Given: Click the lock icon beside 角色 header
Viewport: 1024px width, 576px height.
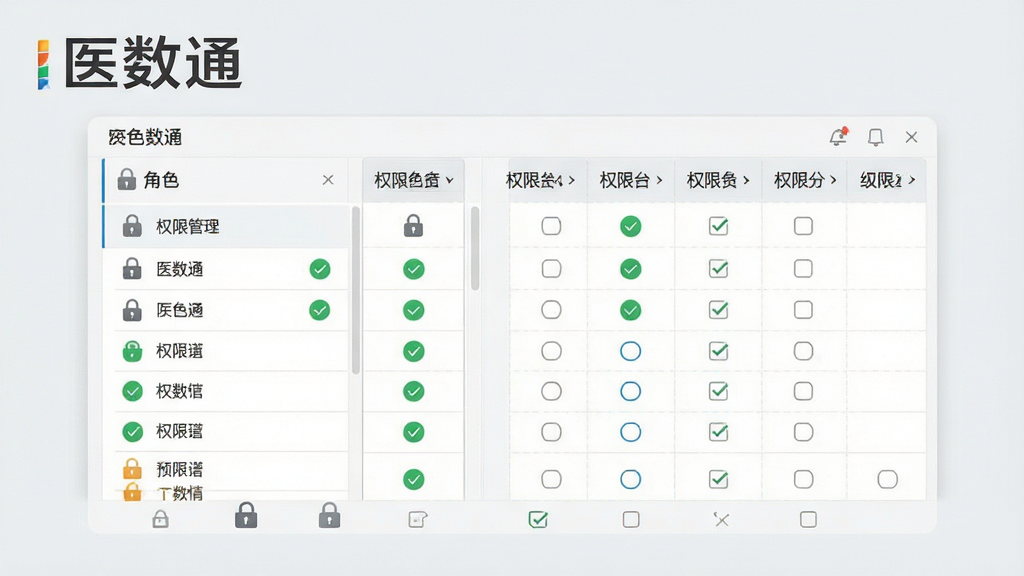Looking at the screenshot, I should (x=126, y=179).
